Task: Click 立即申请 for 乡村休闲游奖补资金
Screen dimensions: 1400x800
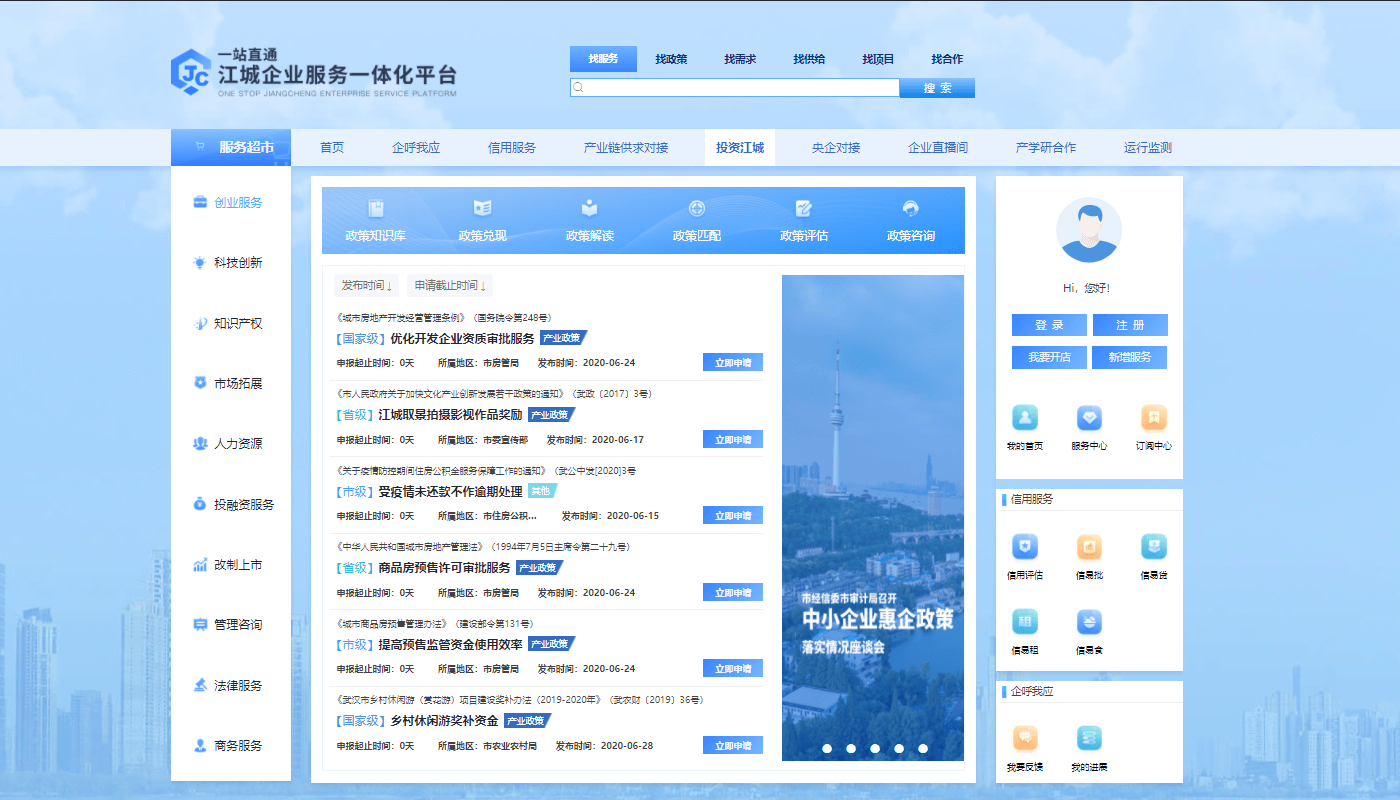Action: coord(733,744)
